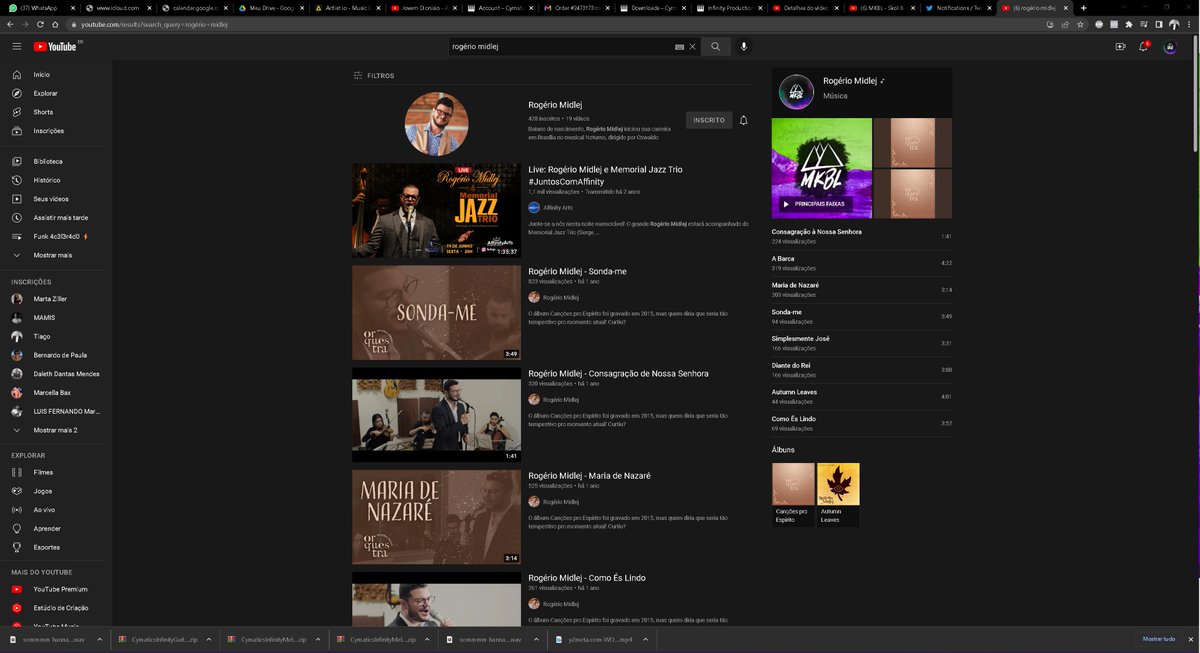Open FILTROS search filters
The height and width of the screenshot is (653, 1200).
pos(374,76)
